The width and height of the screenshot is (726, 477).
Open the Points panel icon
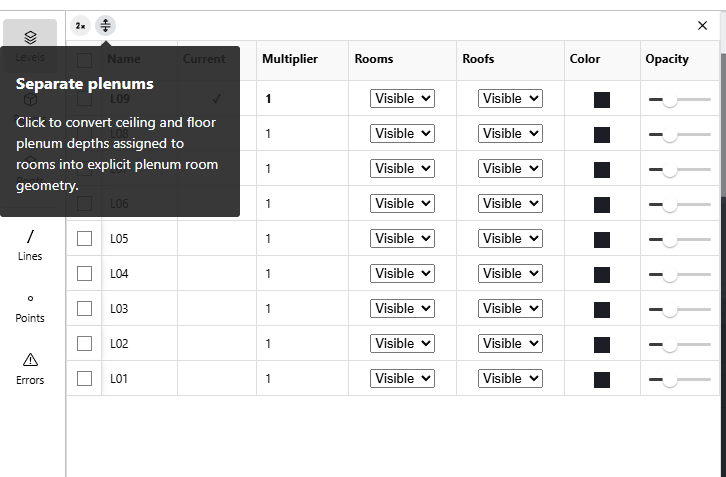pyautogui.click(x=30, y=299)
